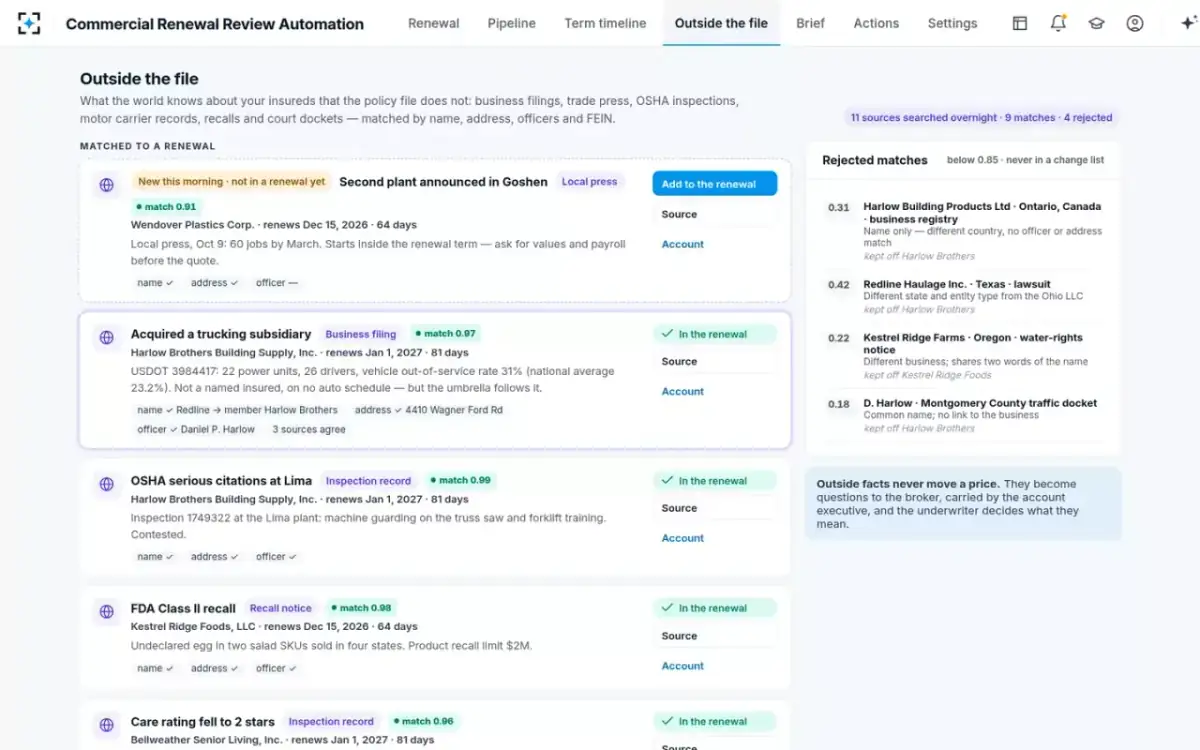
Task: Switch to the Pipeline tab
Action: [511, 23]
